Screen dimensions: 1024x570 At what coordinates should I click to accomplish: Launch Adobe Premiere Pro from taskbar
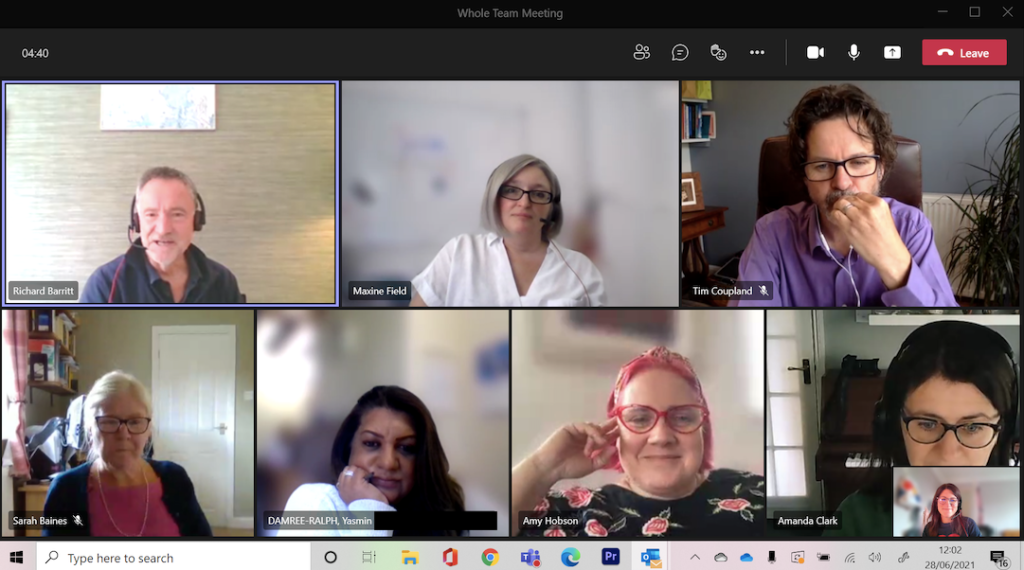pos(611,557)
